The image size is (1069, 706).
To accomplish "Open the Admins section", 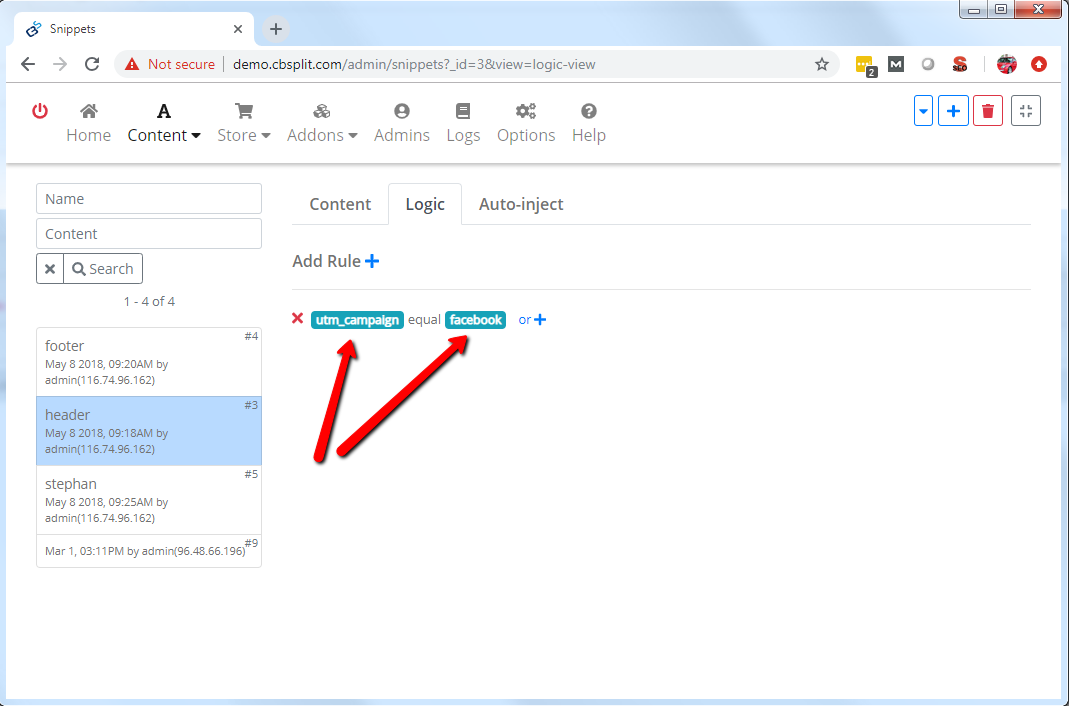I will 402,123.
